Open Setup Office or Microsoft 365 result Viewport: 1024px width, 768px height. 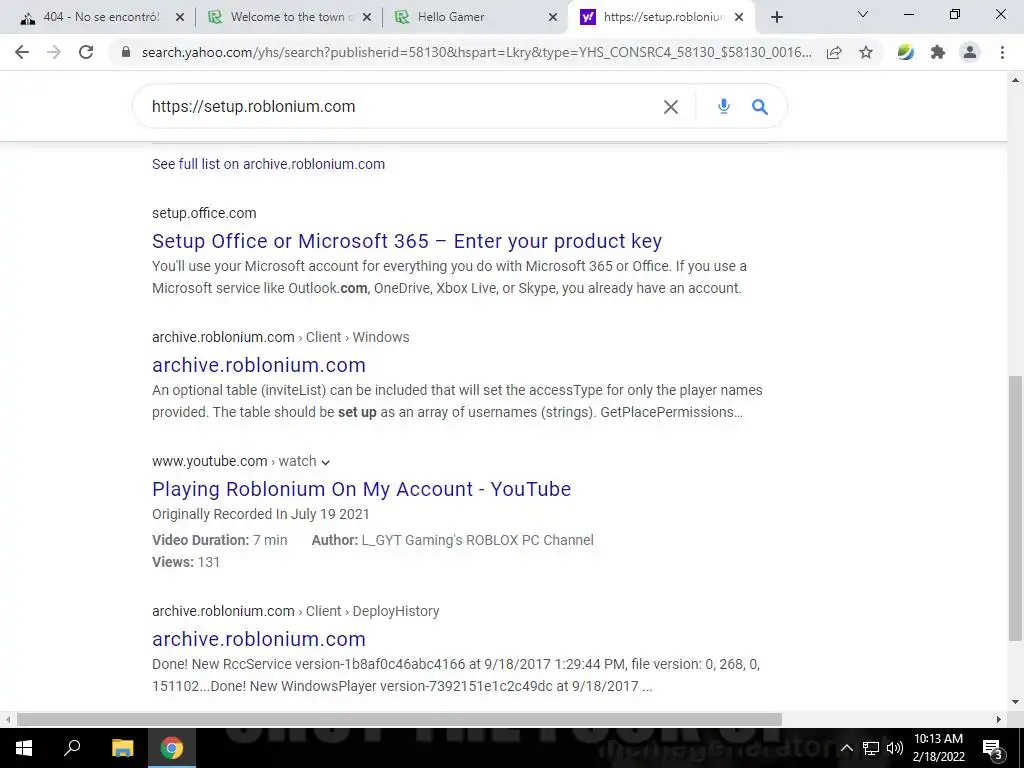coord(407,241)
